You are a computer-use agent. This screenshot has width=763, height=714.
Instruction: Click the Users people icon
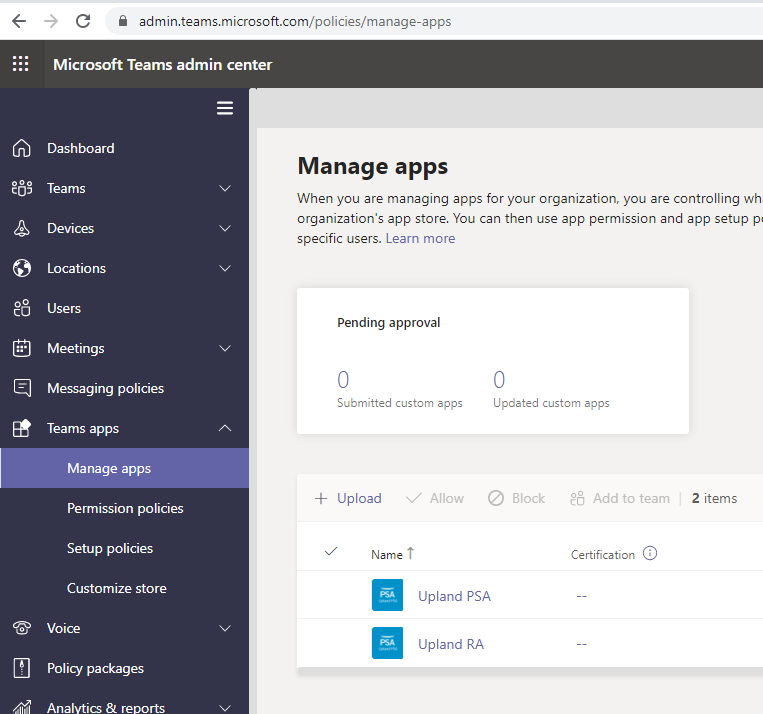pos(22,308)
